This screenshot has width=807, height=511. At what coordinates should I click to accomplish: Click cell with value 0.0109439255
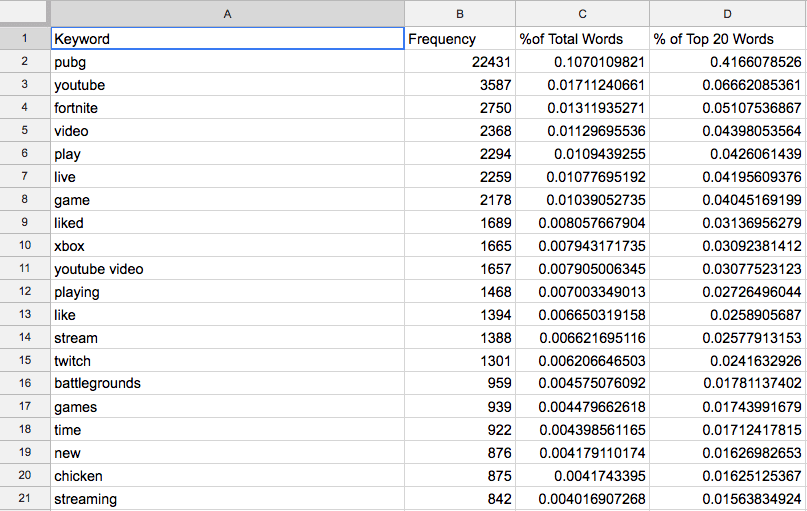tap(582, 153)
